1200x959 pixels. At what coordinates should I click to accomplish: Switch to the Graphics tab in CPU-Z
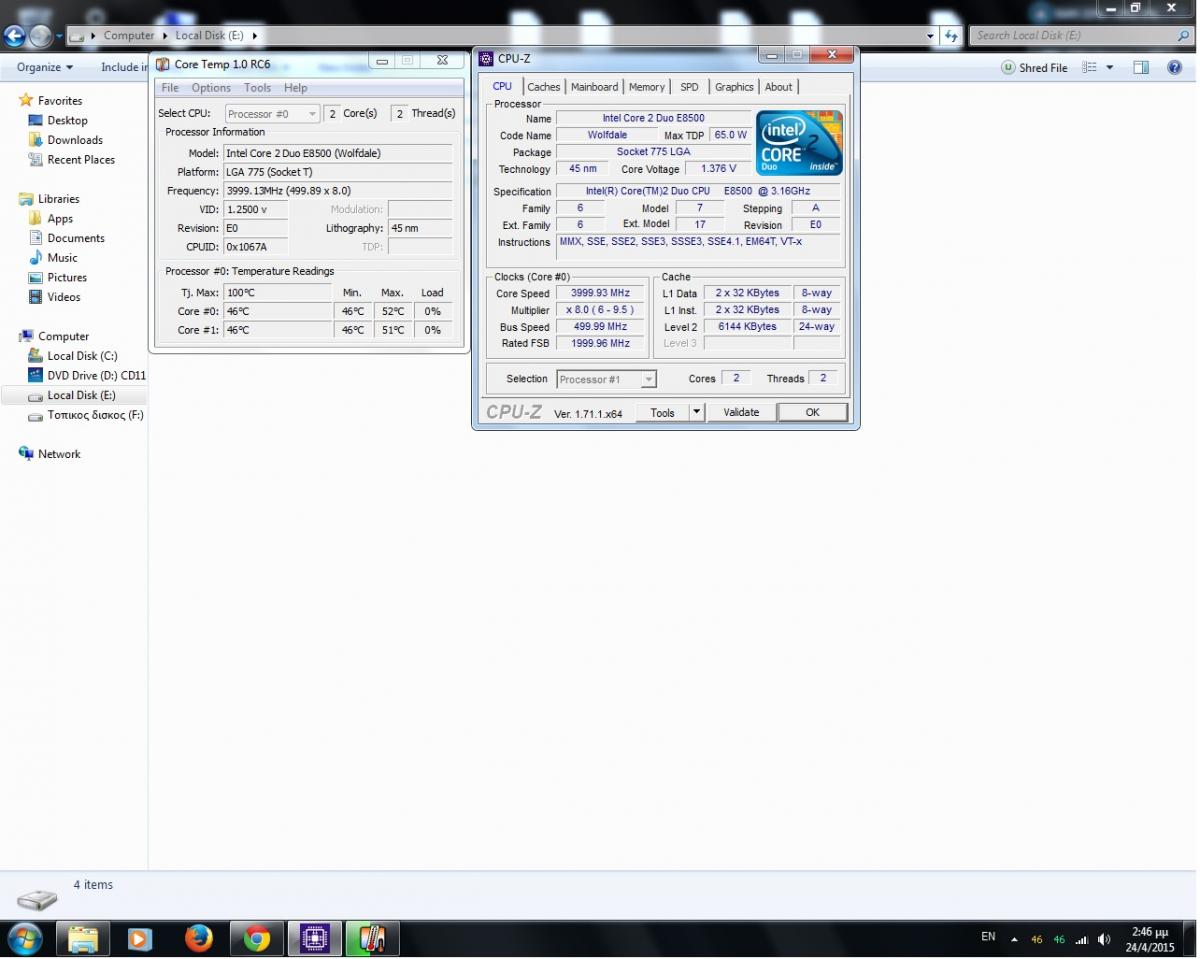[734, 87]
